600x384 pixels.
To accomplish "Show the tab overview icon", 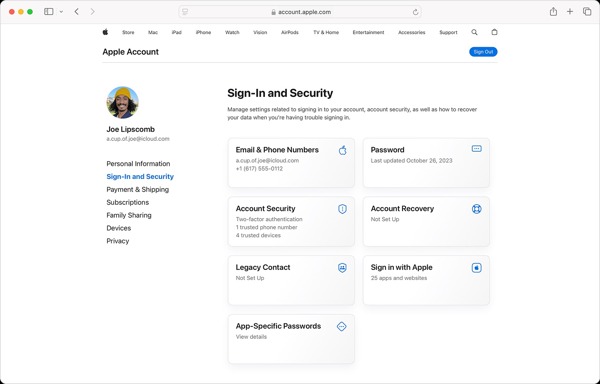I will coord(587,11).
